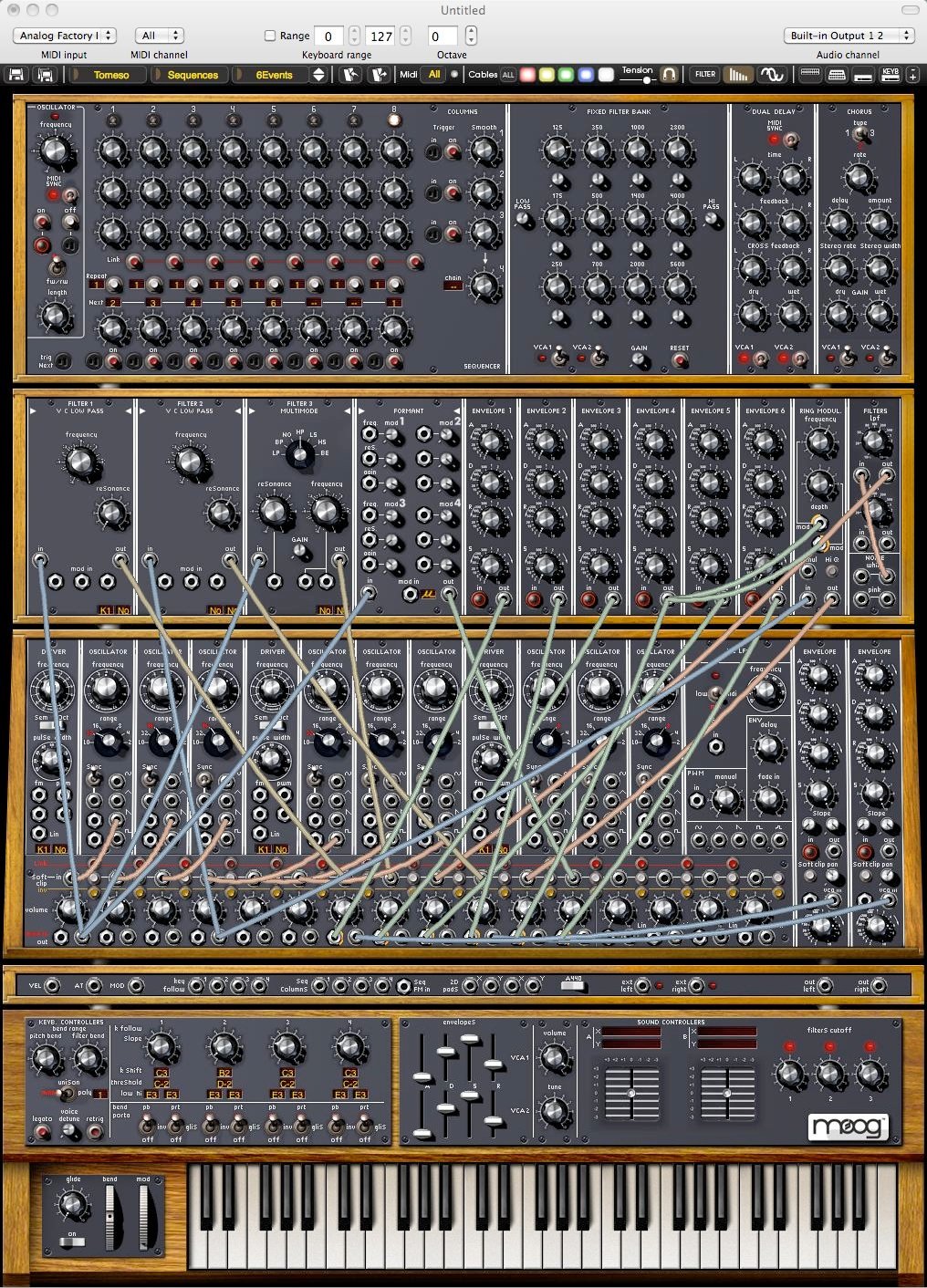Click the Octave value field
Screen dimensions: 927x1288
pos(443,36)
